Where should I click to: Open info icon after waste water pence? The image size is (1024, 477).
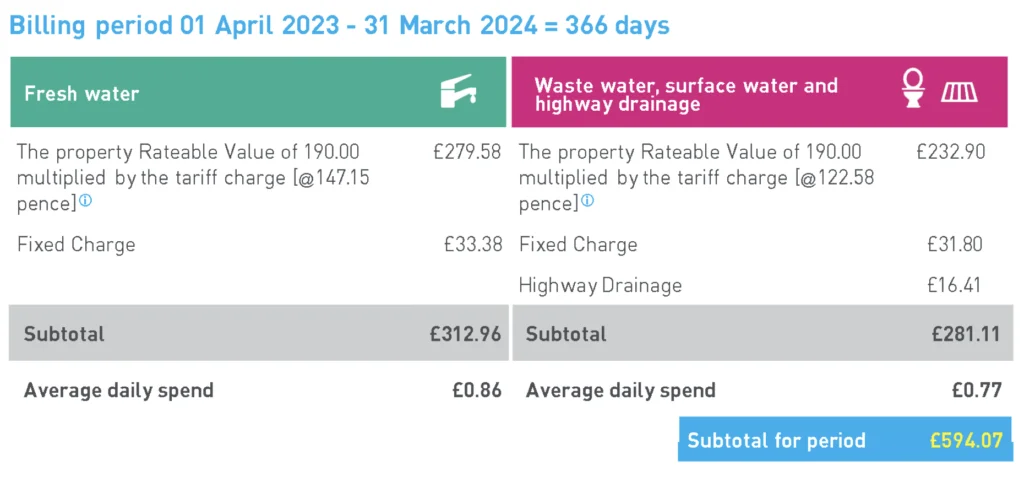[587, 201]
